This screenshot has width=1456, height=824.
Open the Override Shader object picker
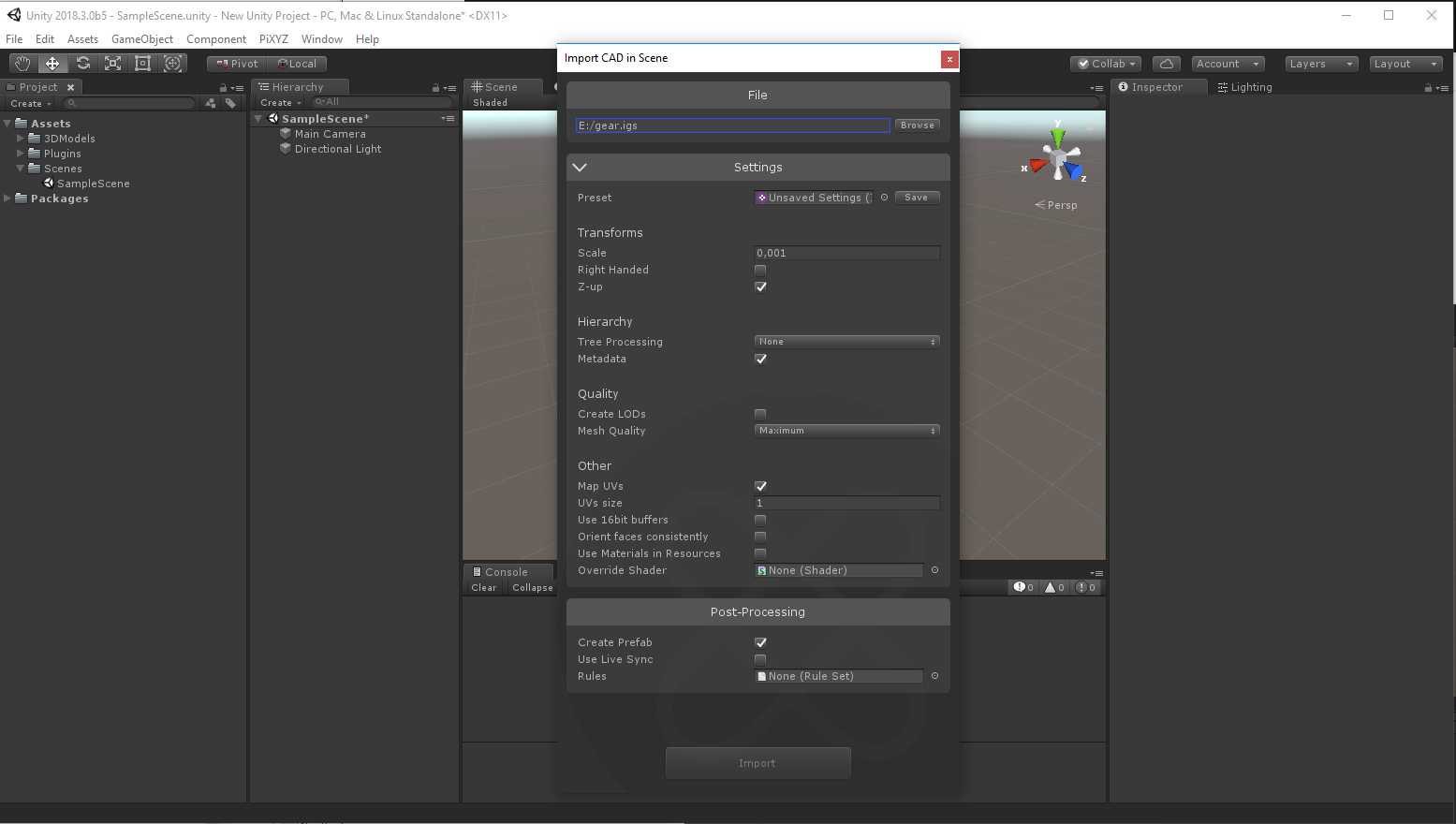point(934,570)
